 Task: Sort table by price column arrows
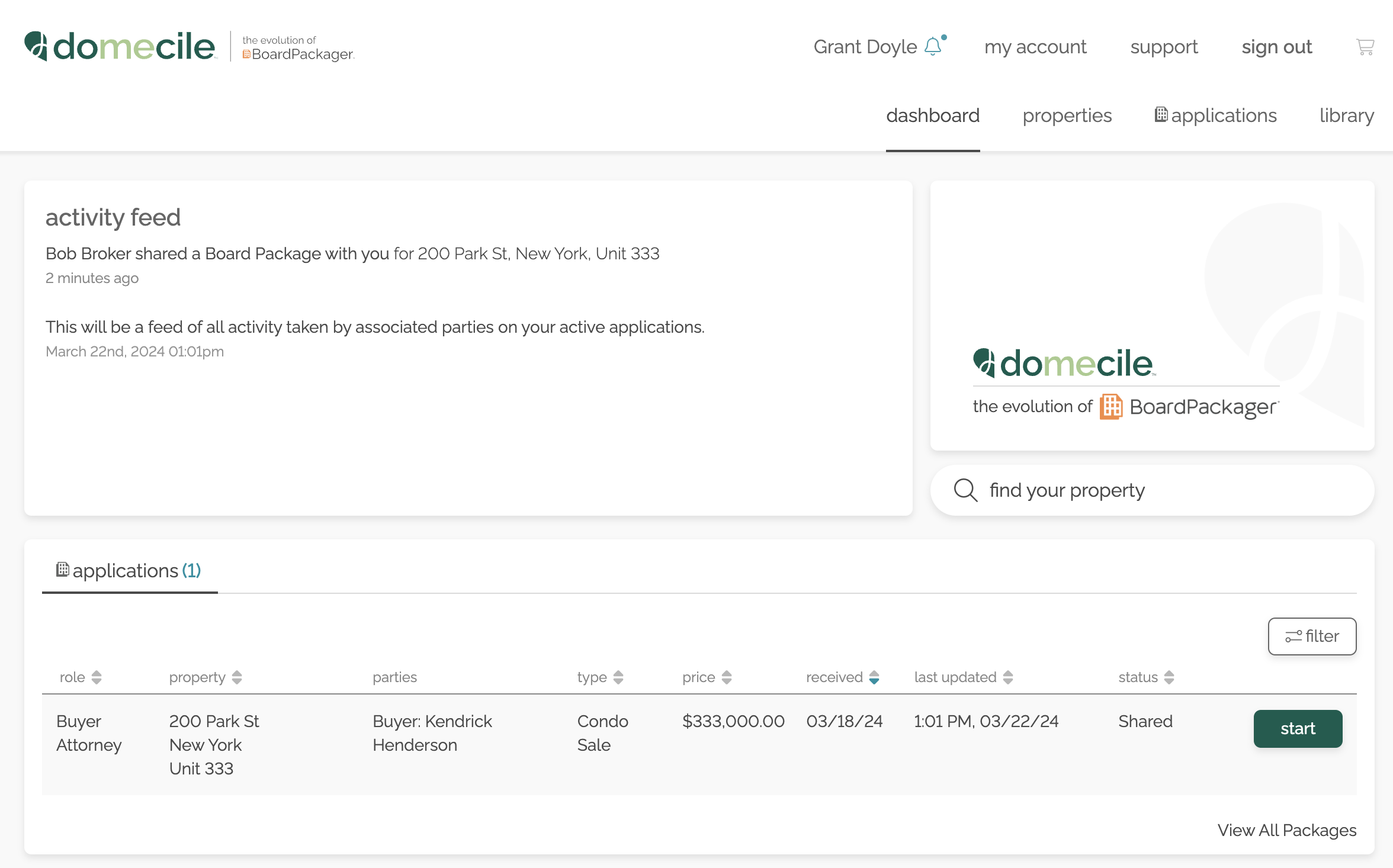coord(727,677)
